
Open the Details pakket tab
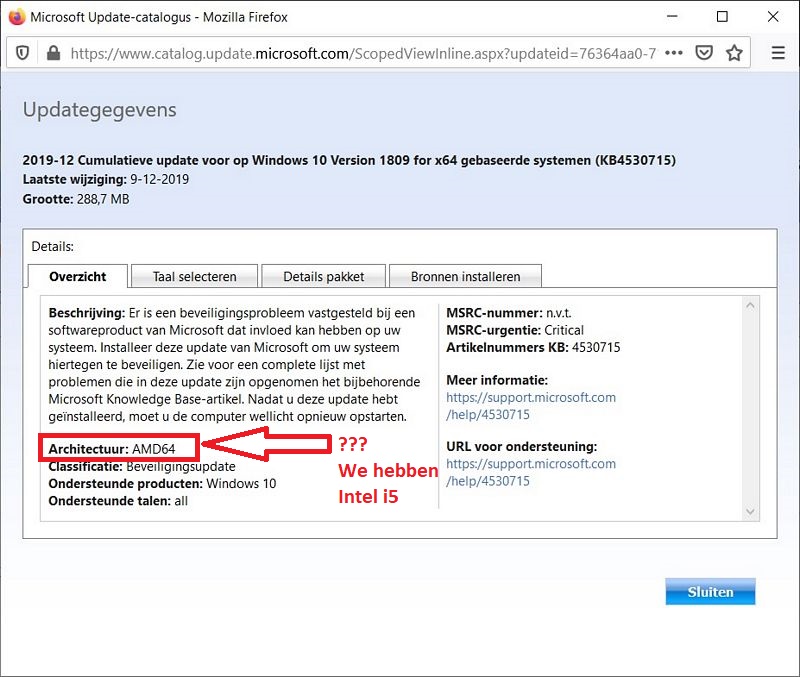(x=323, y=277)
